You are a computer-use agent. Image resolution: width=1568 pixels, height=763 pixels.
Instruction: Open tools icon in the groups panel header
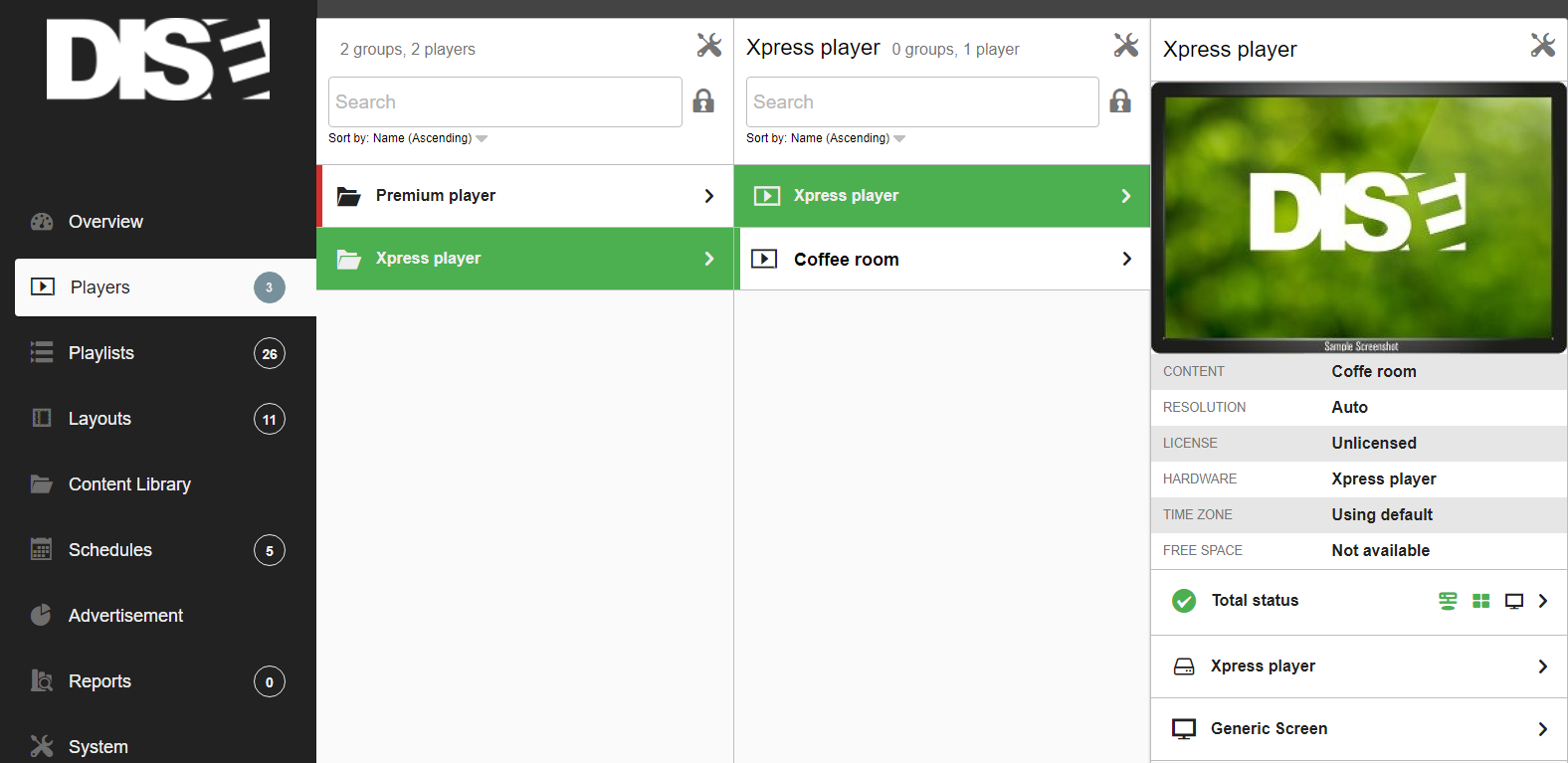tap(709, 45)
